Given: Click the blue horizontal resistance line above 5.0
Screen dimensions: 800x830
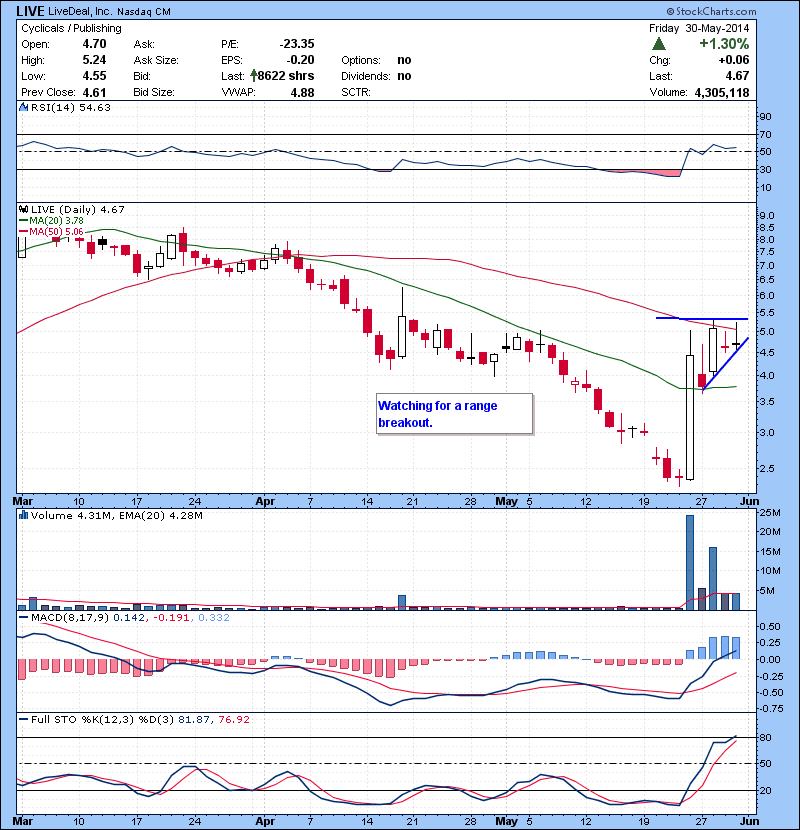Looking at the screenshot, I should 701,318.
